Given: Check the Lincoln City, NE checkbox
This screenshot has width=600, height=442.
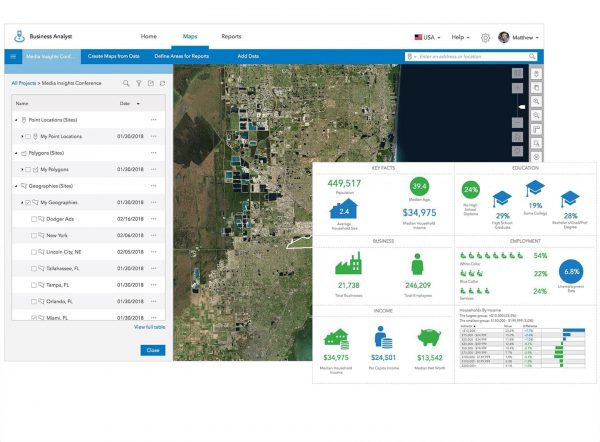Looking at the screenshot, I should pyautogui.click(x=34, y=252).
